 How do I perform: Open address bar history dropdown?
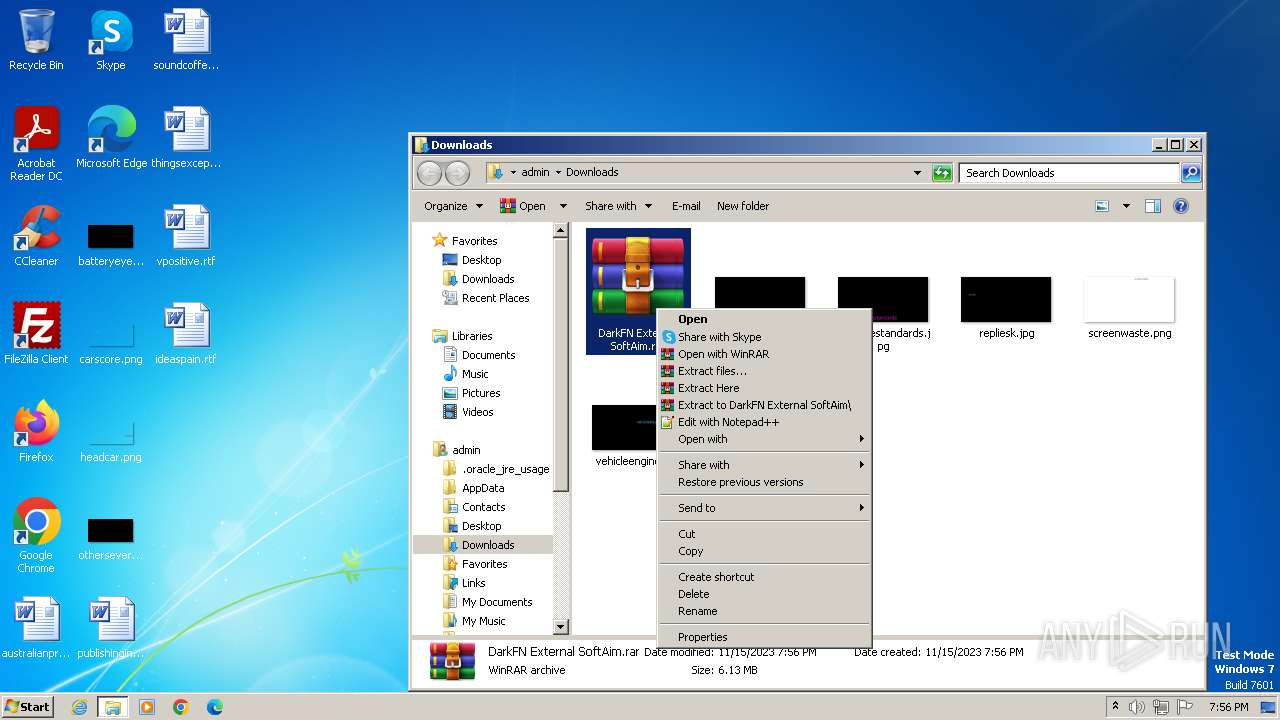(918, 173)
